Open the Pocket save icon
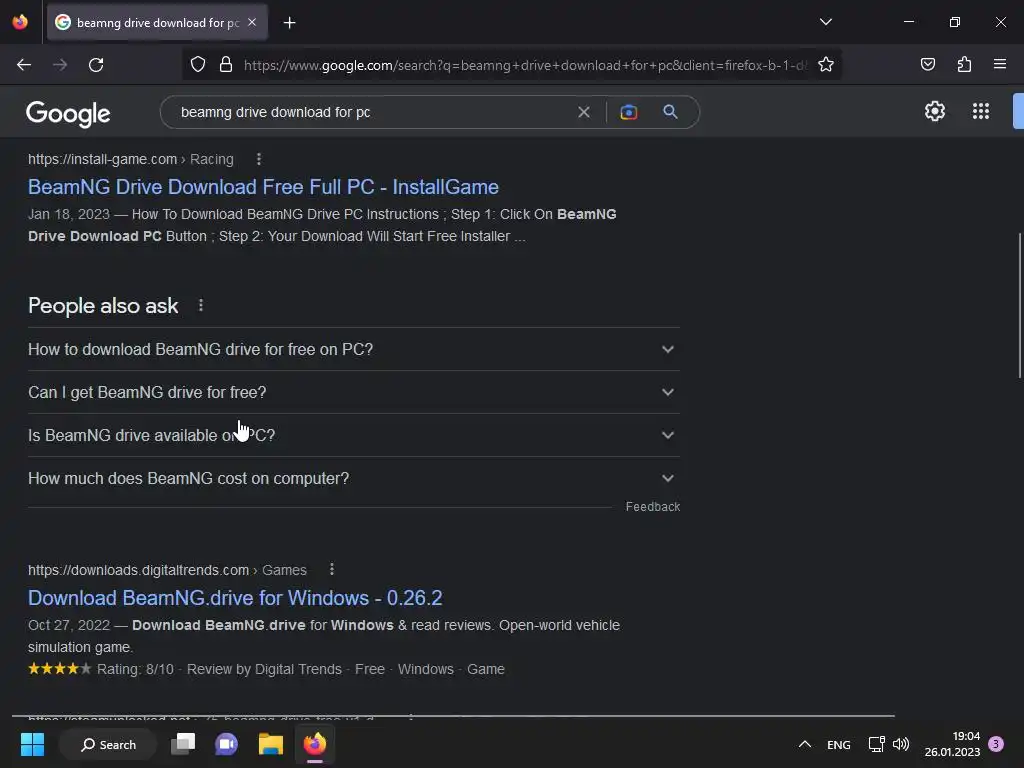 coord(927,64)
